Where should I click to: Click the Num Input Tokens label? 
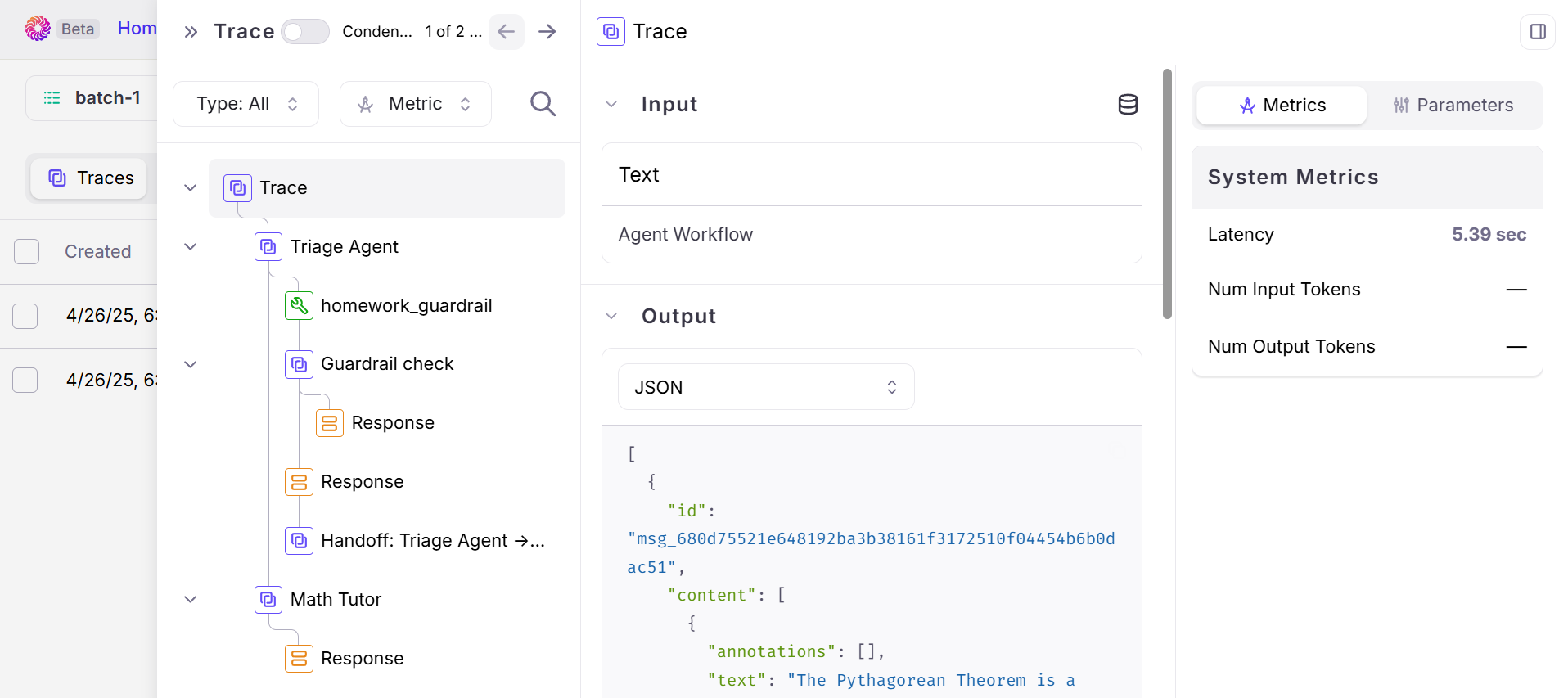[x=1284, y=290]
